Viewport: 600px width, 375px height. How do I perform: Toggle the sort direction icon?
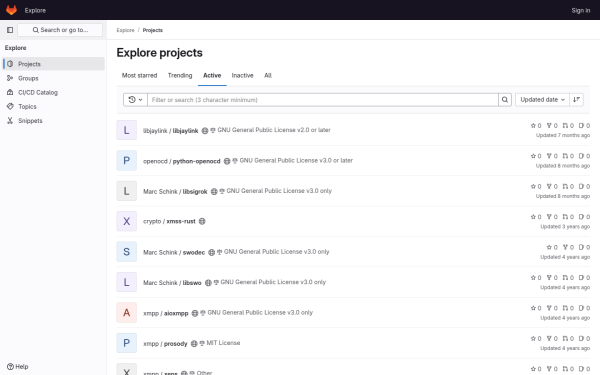click(576, 100)
